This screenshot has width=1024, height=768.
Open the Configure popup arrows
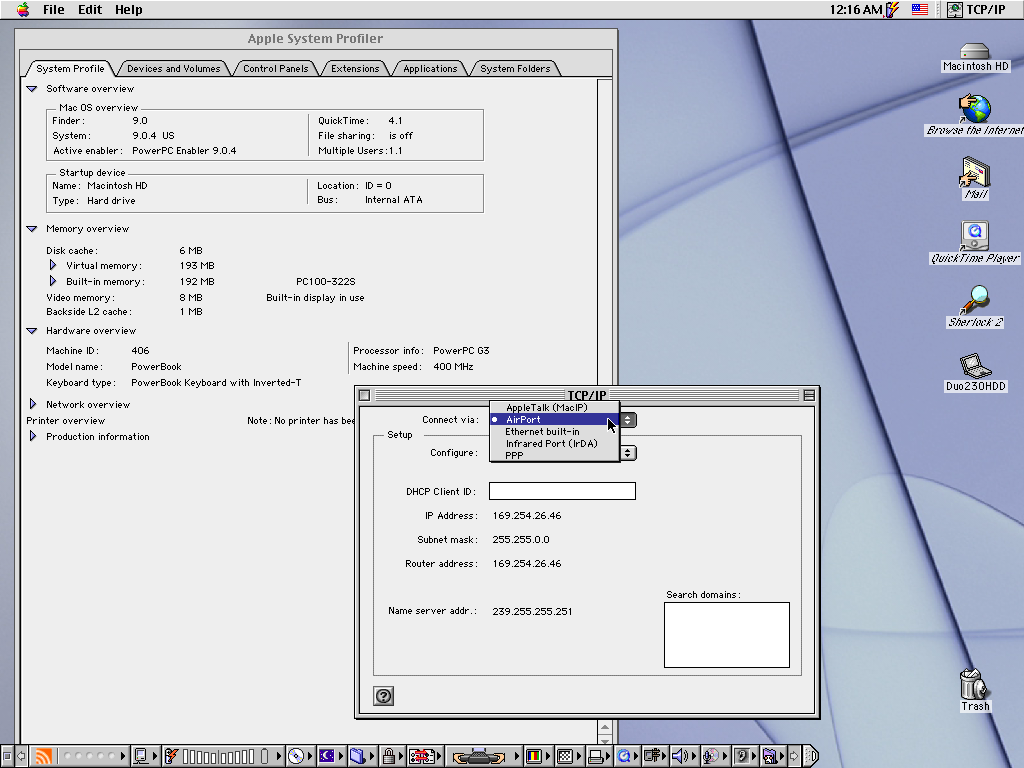click(x=628, y=453)
